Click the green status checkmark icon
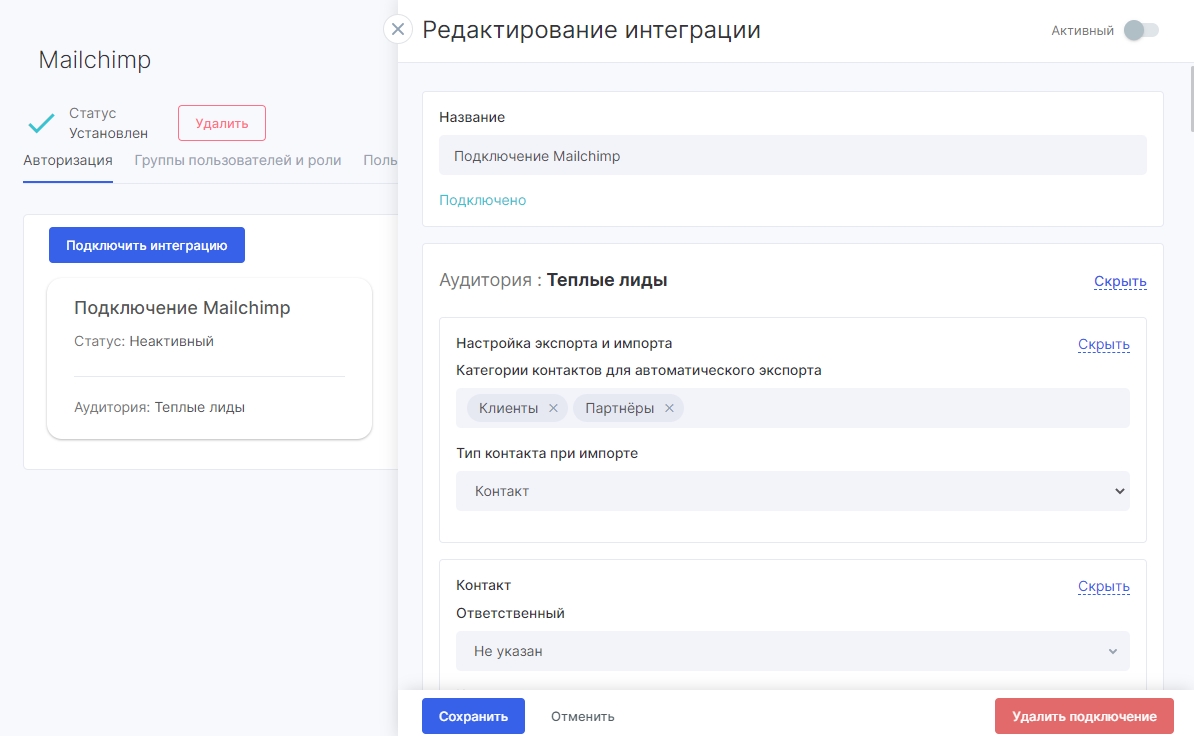This screenshot has width=1194, height=736. tap(41, 123)
